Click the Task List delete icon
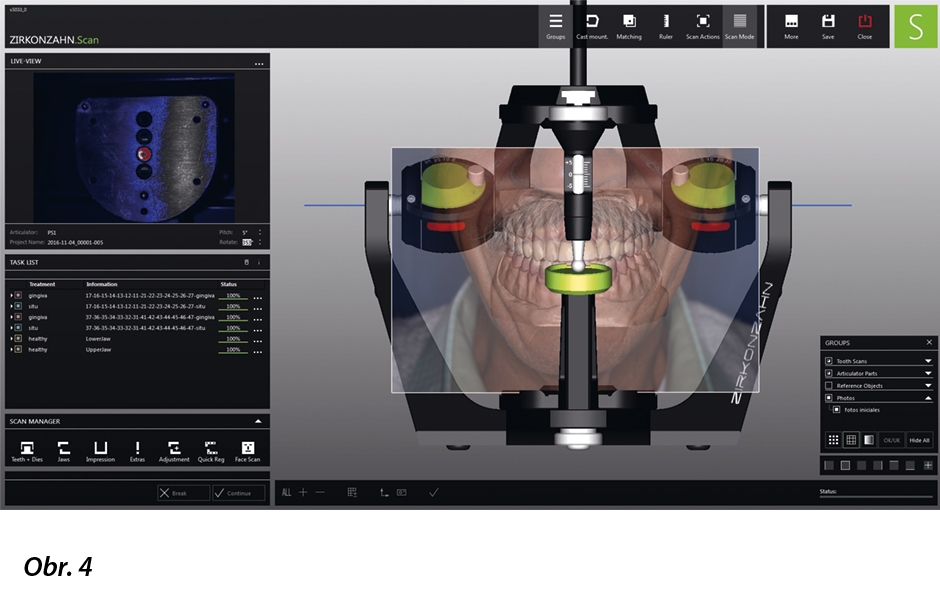The width and height of the screenshot is (940, 600). click(246, 262)
